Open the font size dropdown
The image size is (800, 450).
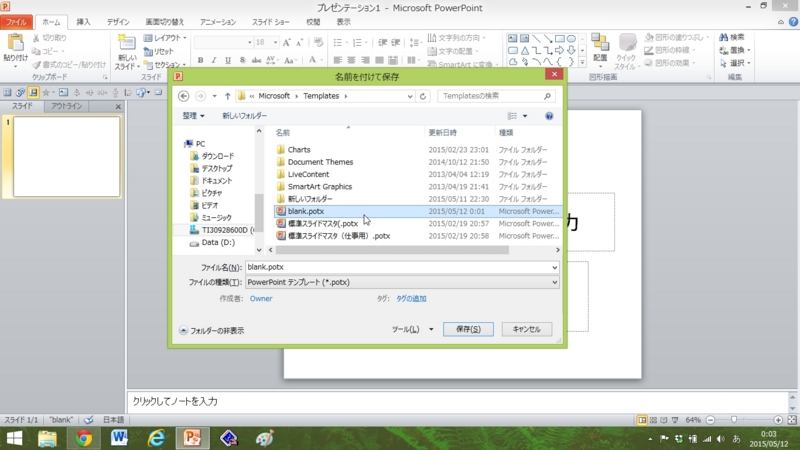(x=276, y=42)
